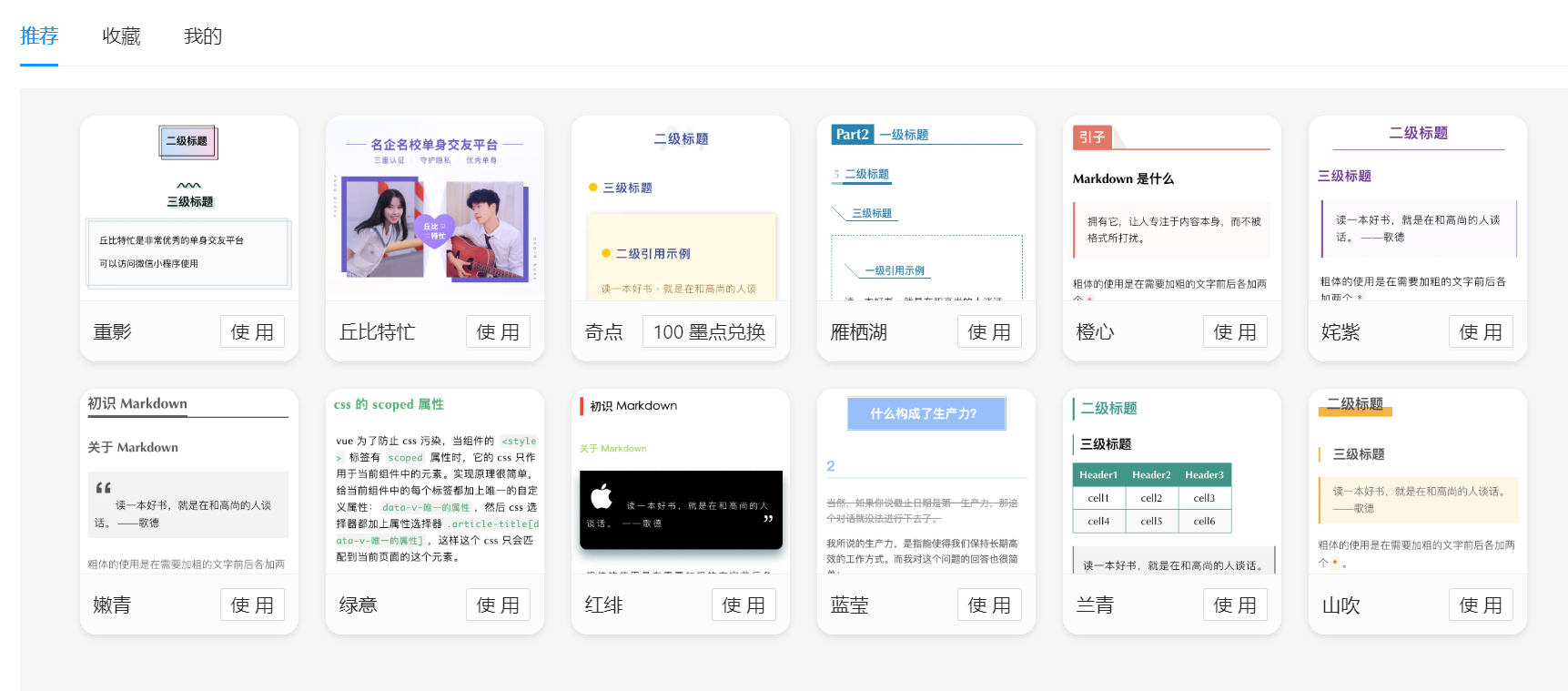Click the 重影 theme name
Screen dimensions: 1568x691
click(x=113, y=332)
